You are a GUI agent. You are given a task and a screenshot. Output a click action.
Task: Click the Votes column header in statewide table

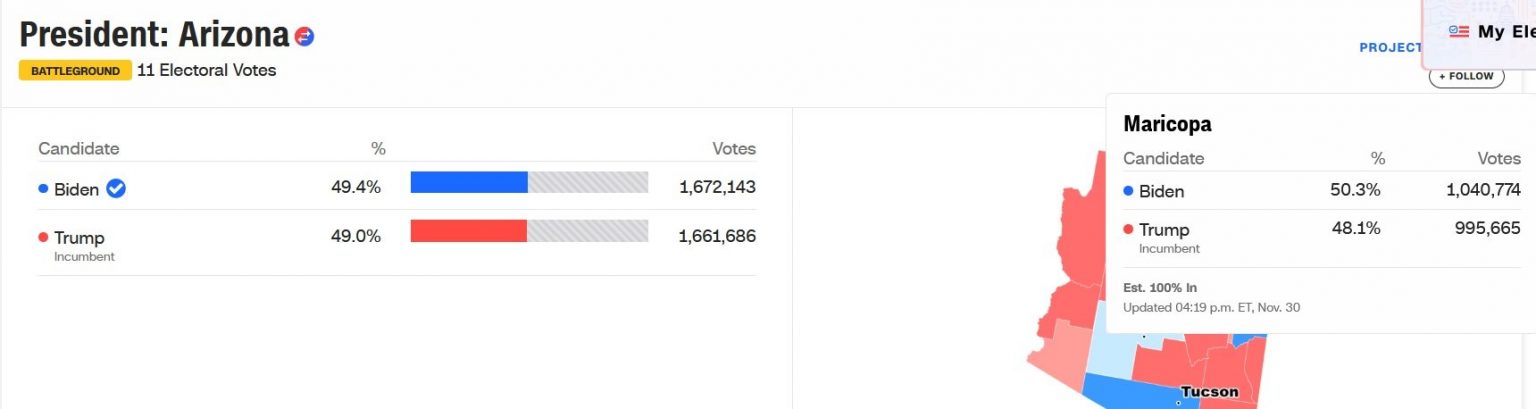point(733,149)
